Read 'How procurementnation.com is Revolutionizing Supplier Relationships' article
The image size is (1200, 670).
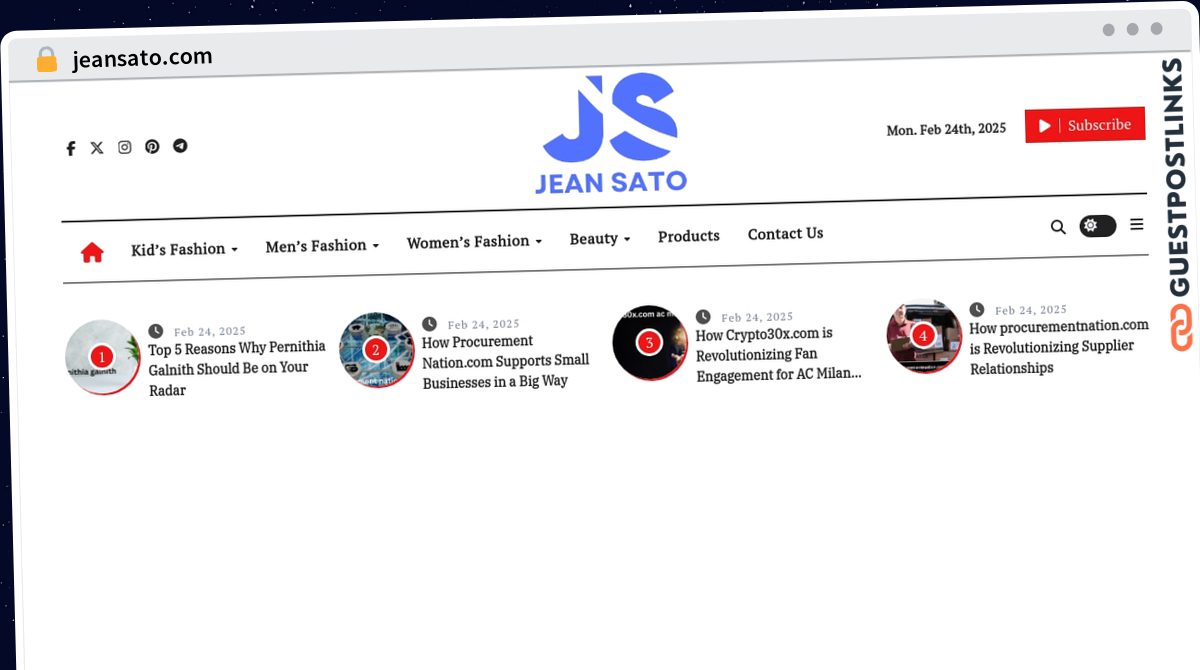pos(1059,347)
